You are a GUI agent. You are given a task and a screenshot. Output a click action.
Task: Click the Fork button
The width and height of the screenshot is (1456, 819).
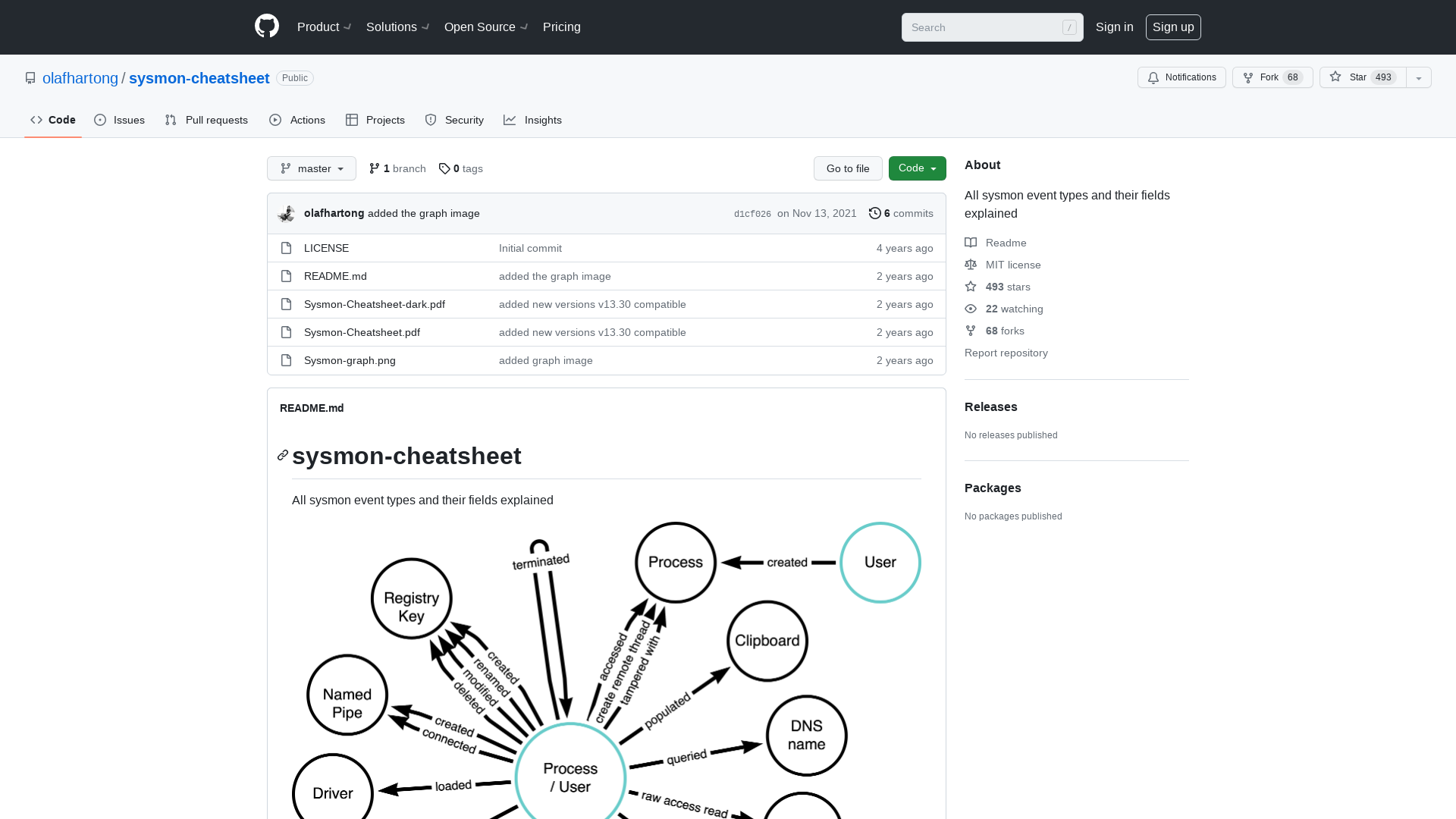point(1272,77)
